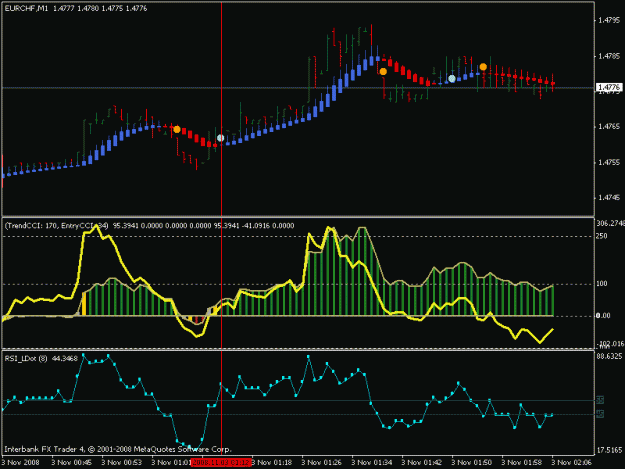Click the '3 Nov 01:42' time axis label
The image size is (625, 469).
pos(422,463)
